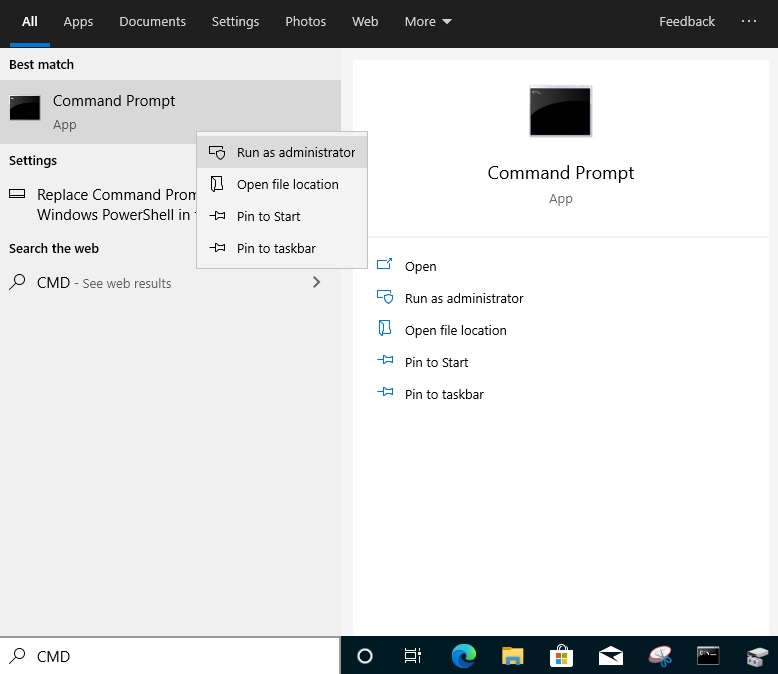Switch to the Documents search tab

pos(152,22)
